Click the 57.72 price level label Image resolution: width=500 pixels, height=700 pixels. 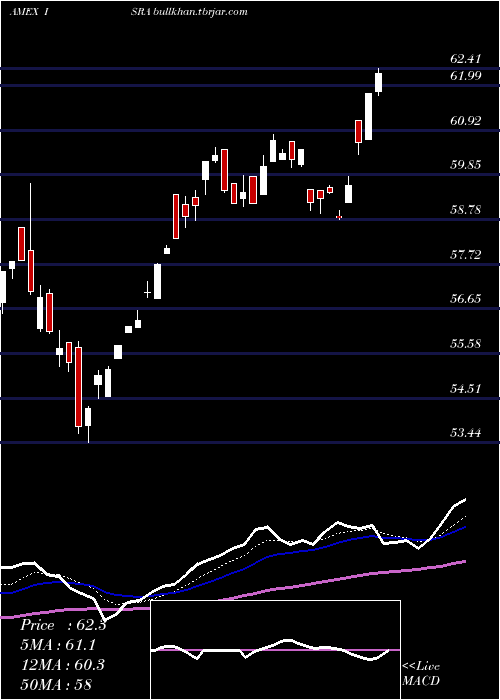coord(466,255)
